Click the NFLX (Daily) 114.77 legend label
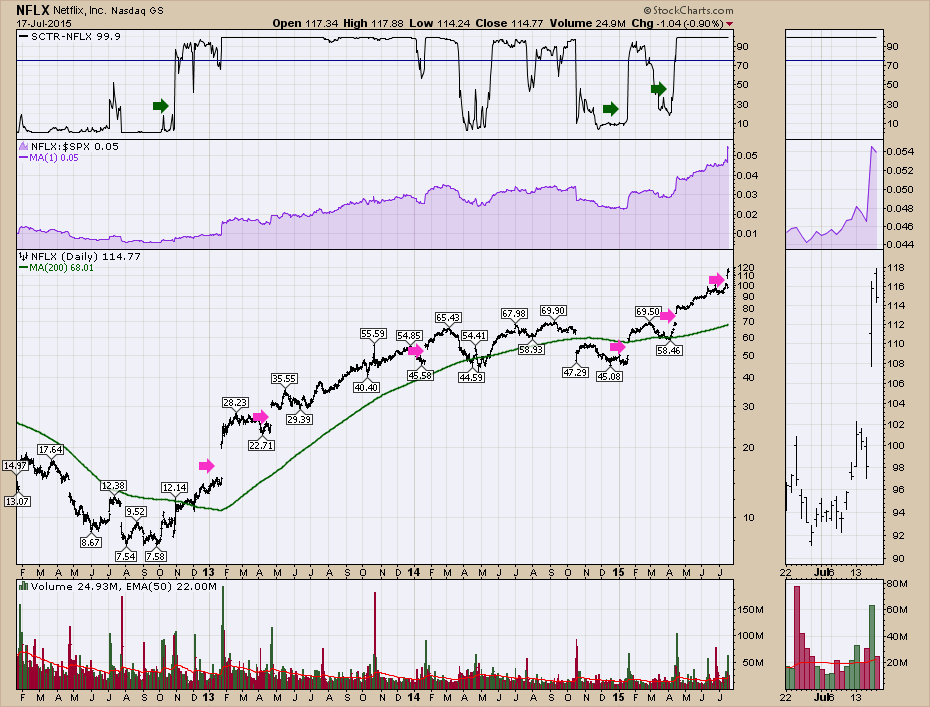930x707 pixels. [85, 257]
